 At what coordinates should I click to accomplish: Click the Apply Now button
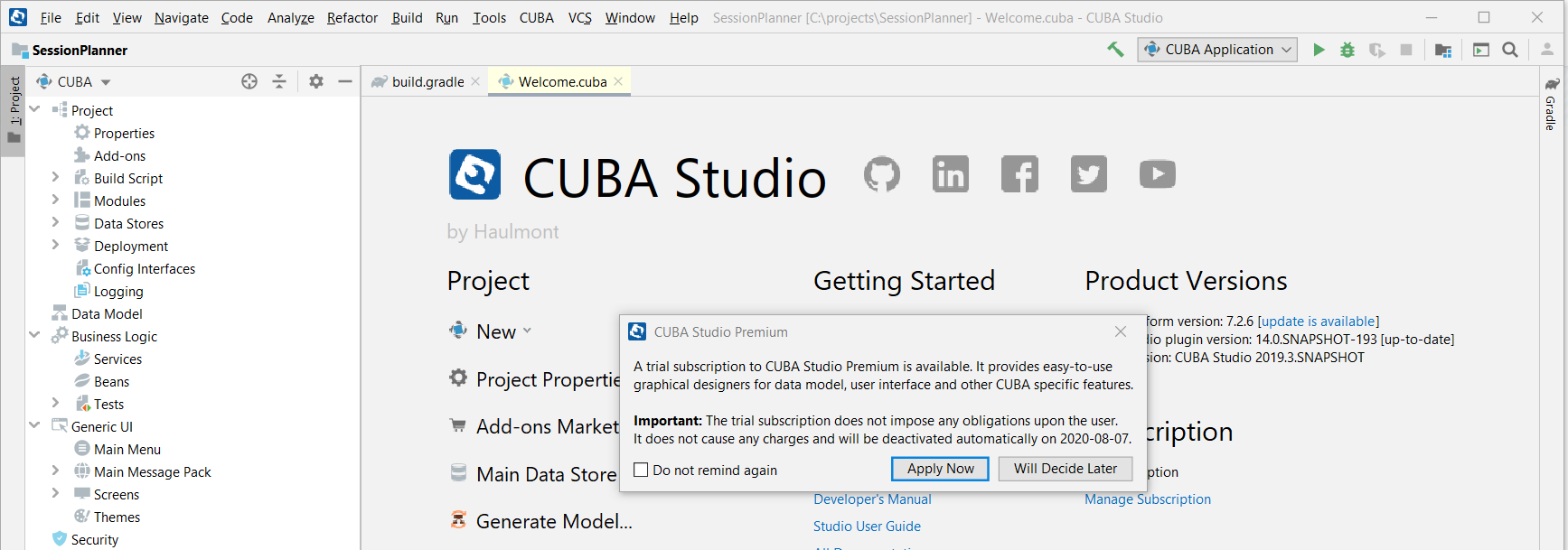(940, 469)
